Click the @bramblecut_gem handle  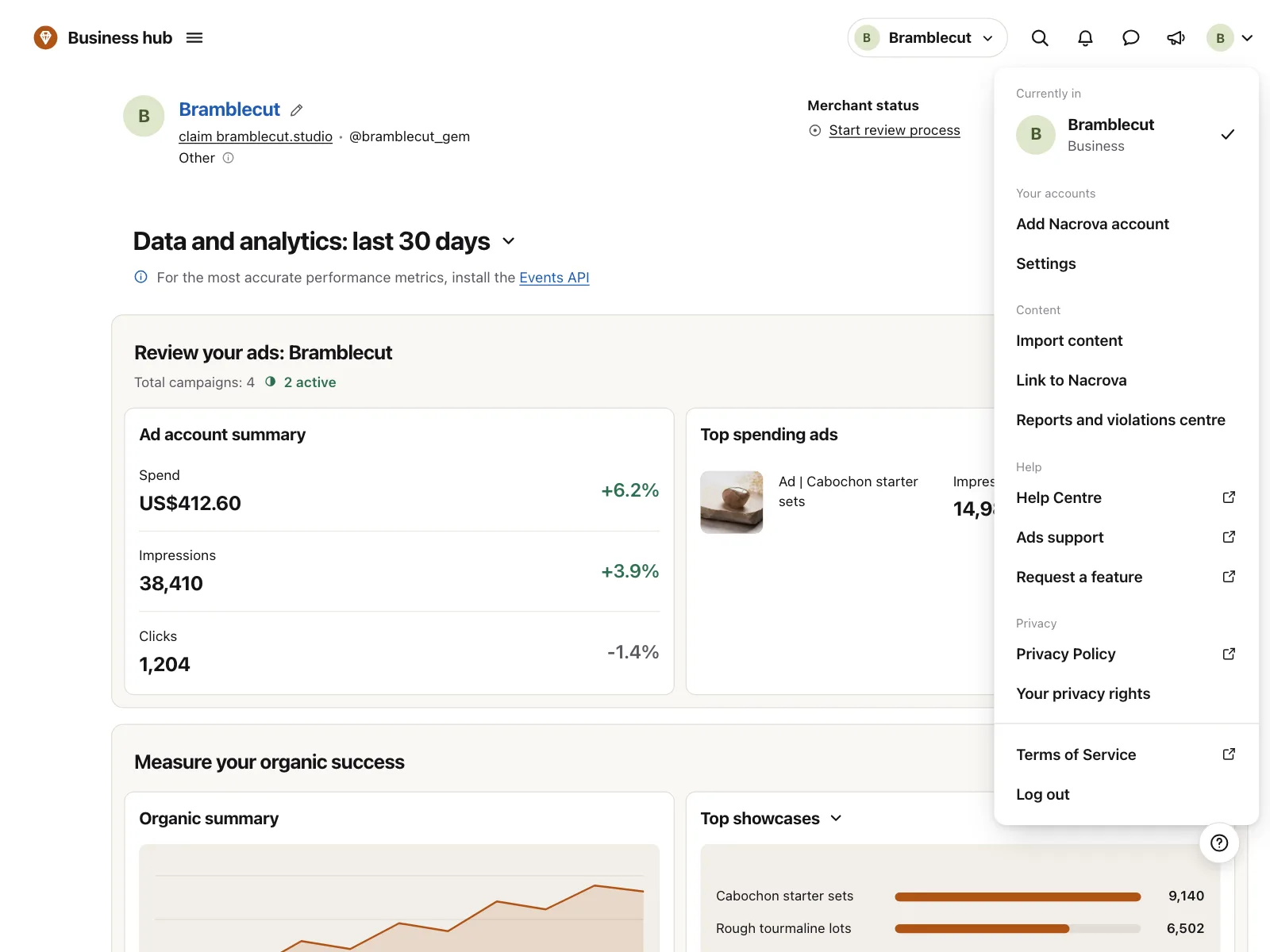pyautogui.click(x=410, y=136)
